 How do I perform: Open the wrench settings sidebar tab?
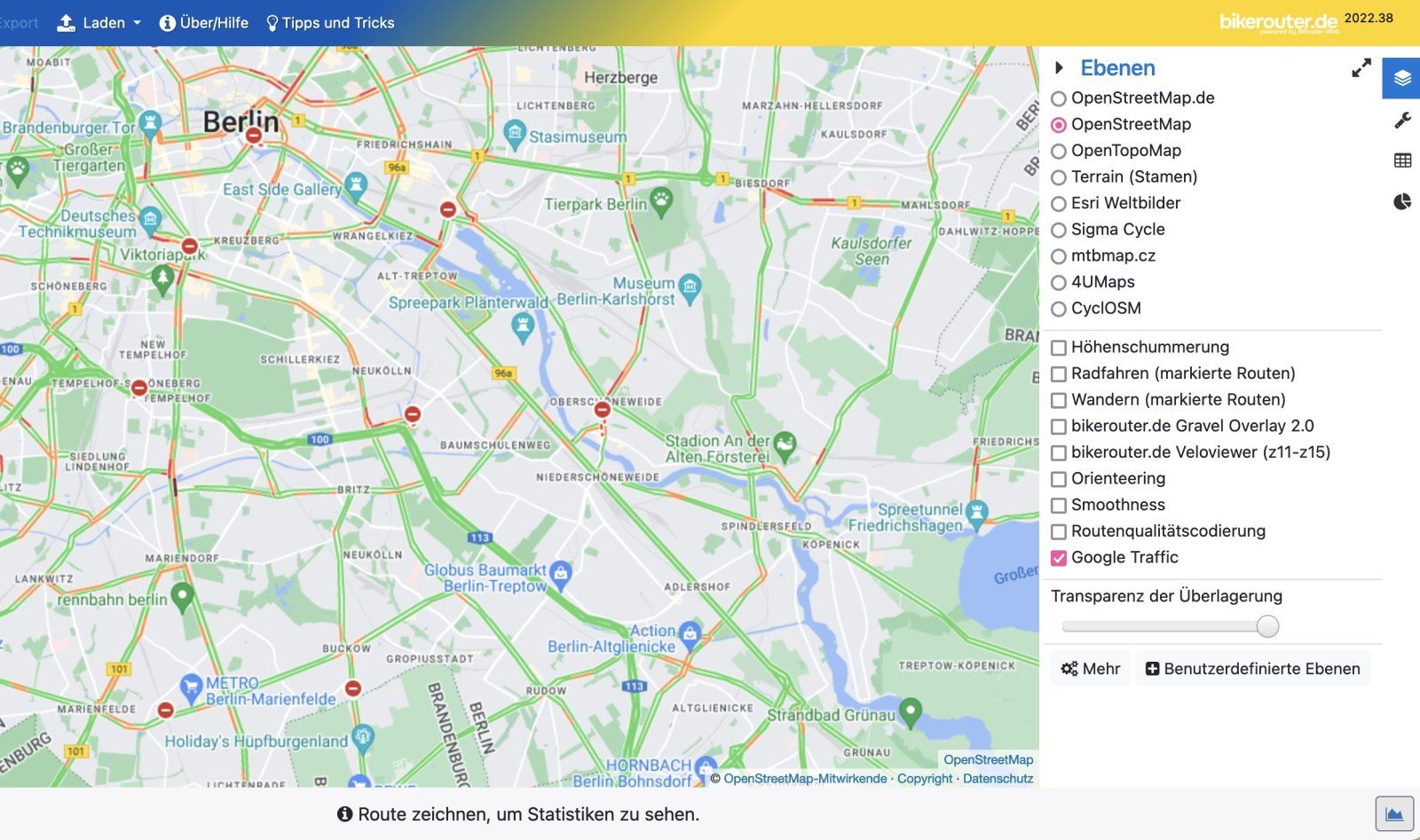1402,120
